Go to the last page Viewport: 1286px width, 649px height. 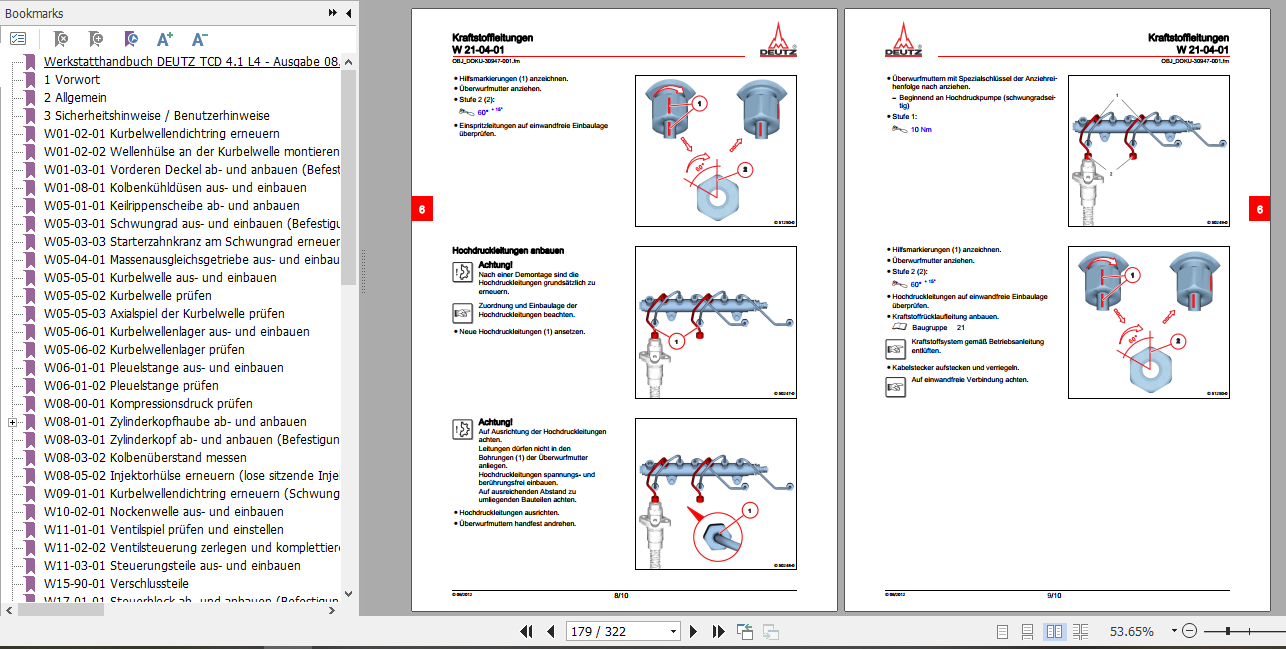click(x=718, y=631)
